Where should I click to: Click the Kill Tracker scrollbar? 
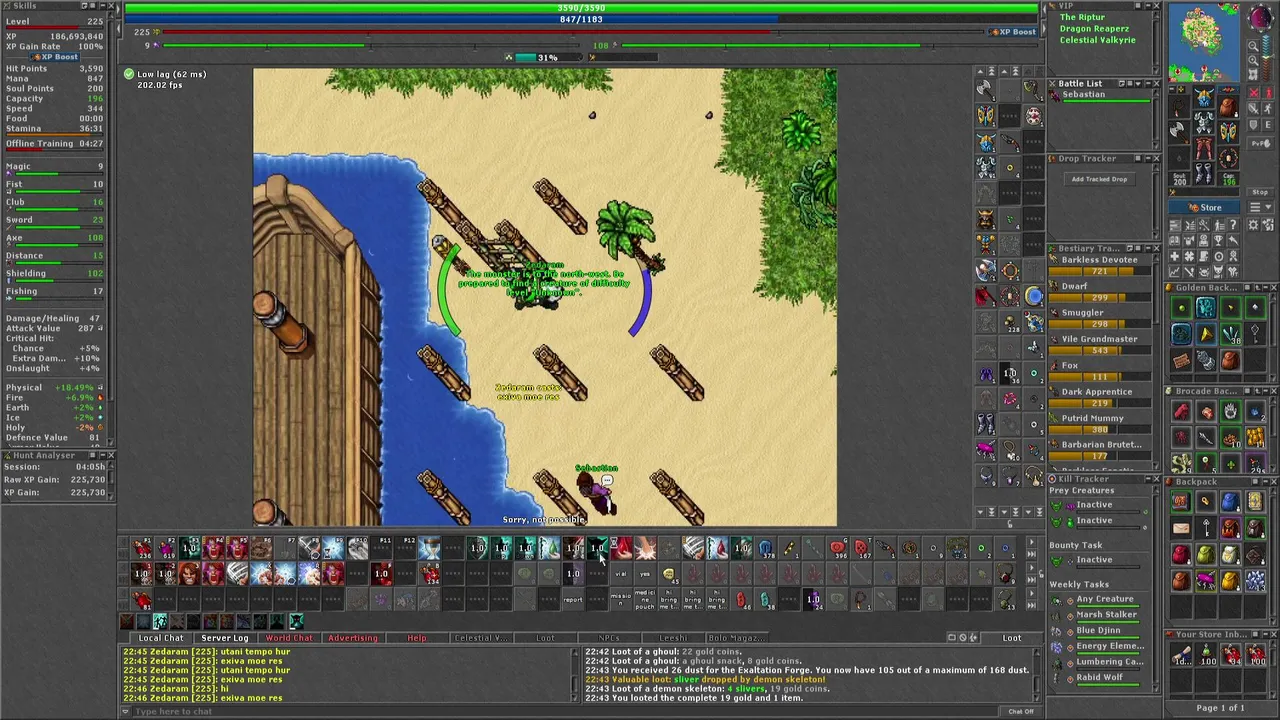click(x=1157, y=590)
